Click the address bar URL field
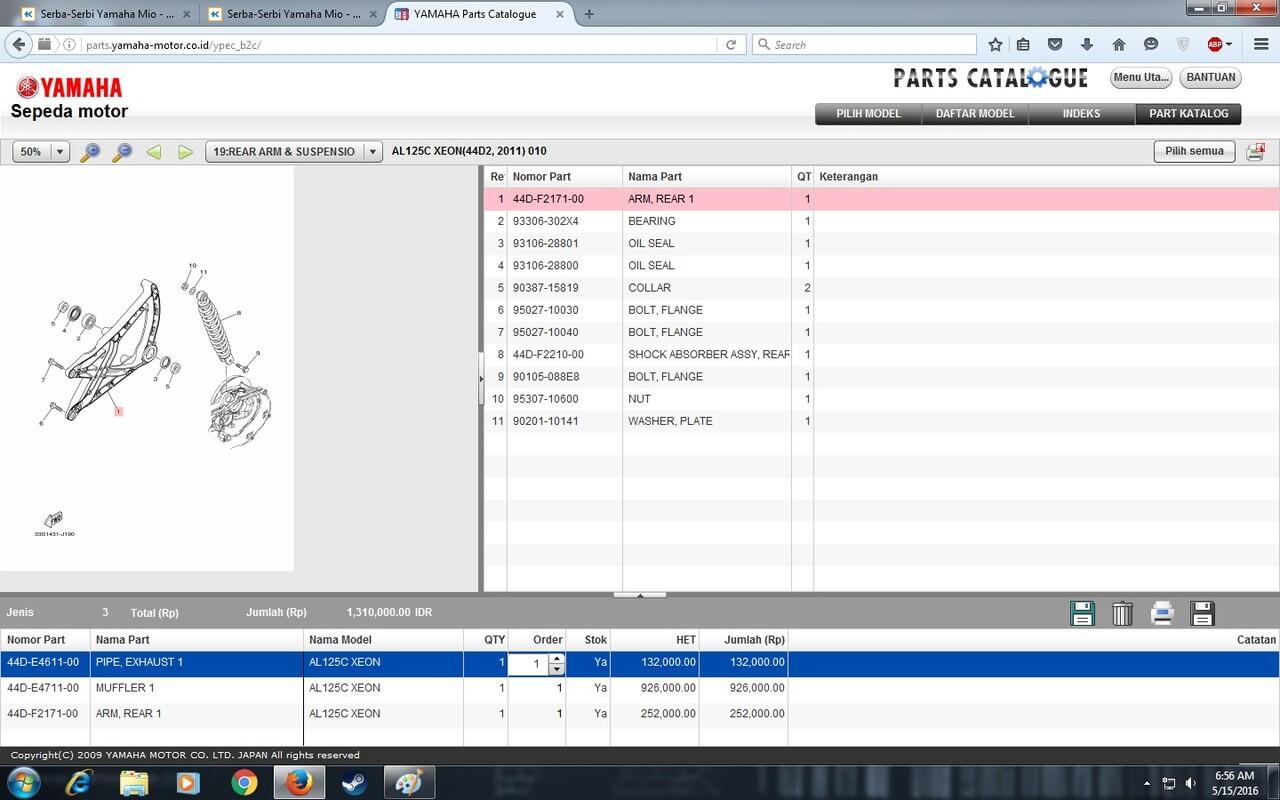The width and height of the screenshot is (1280, 800). tap(398, 45)
